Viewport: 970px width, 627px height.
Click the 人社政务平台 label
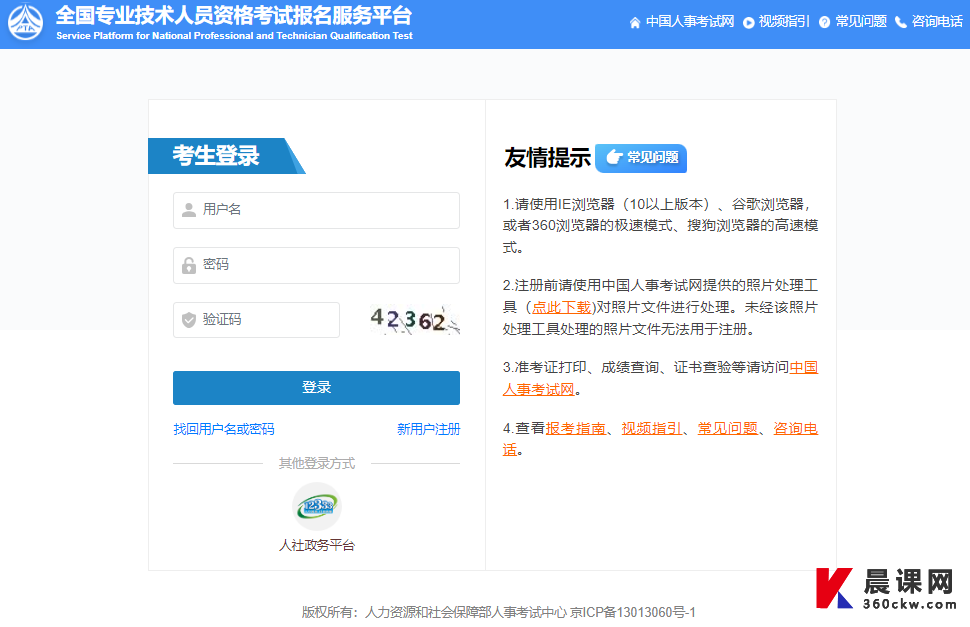click(x=316, y=545)
